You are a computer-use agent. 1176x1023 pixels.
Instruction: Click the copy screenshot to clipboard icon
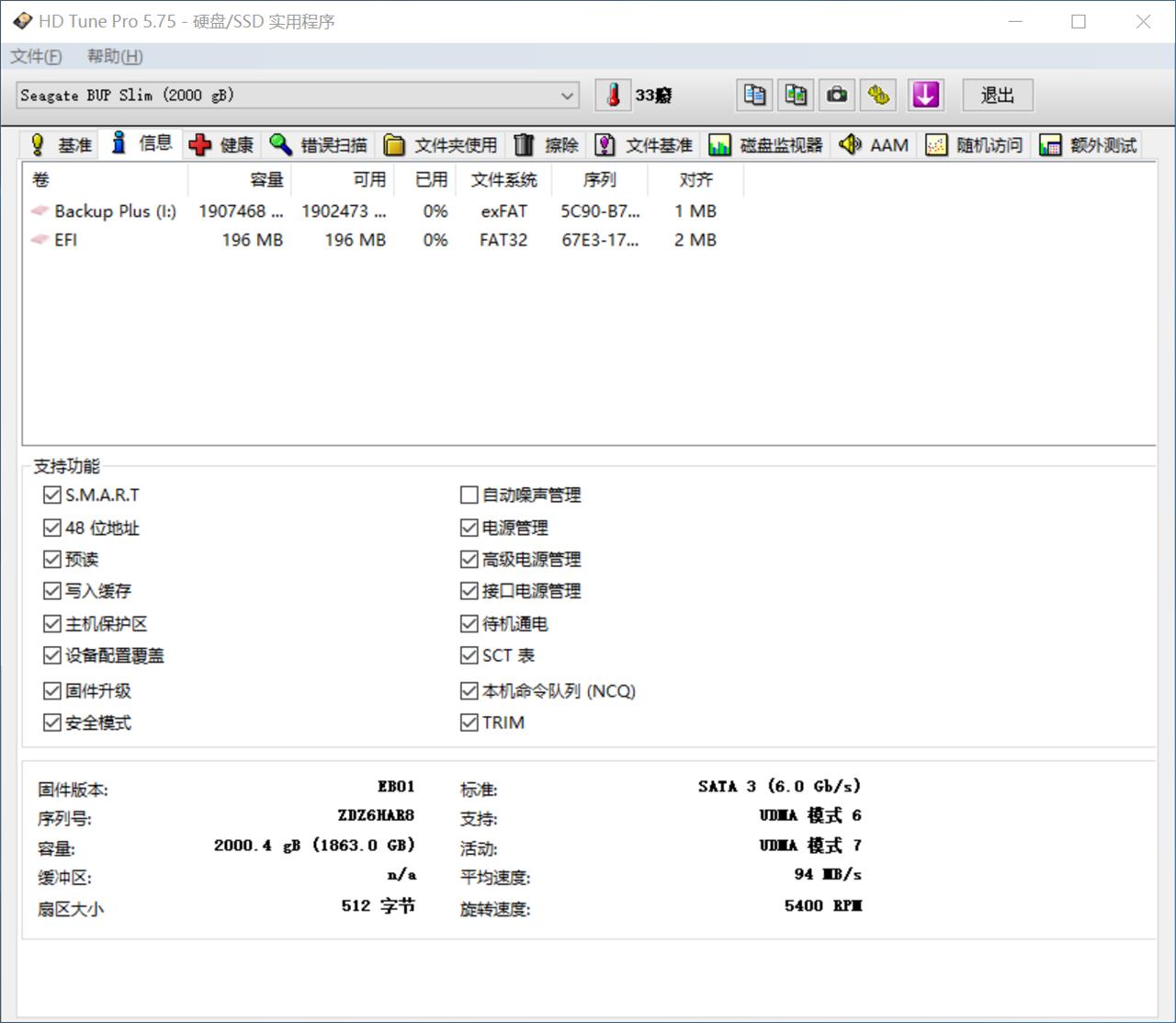[796, 95]
